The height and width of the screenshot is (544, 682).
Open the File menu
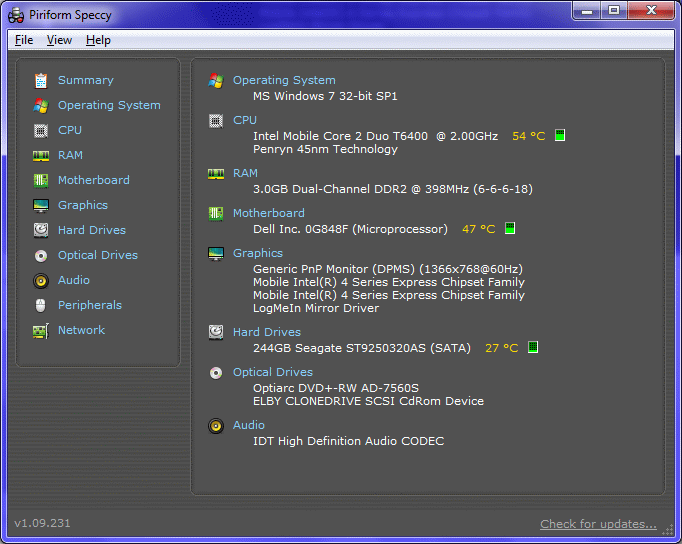(x=24, y=40)
